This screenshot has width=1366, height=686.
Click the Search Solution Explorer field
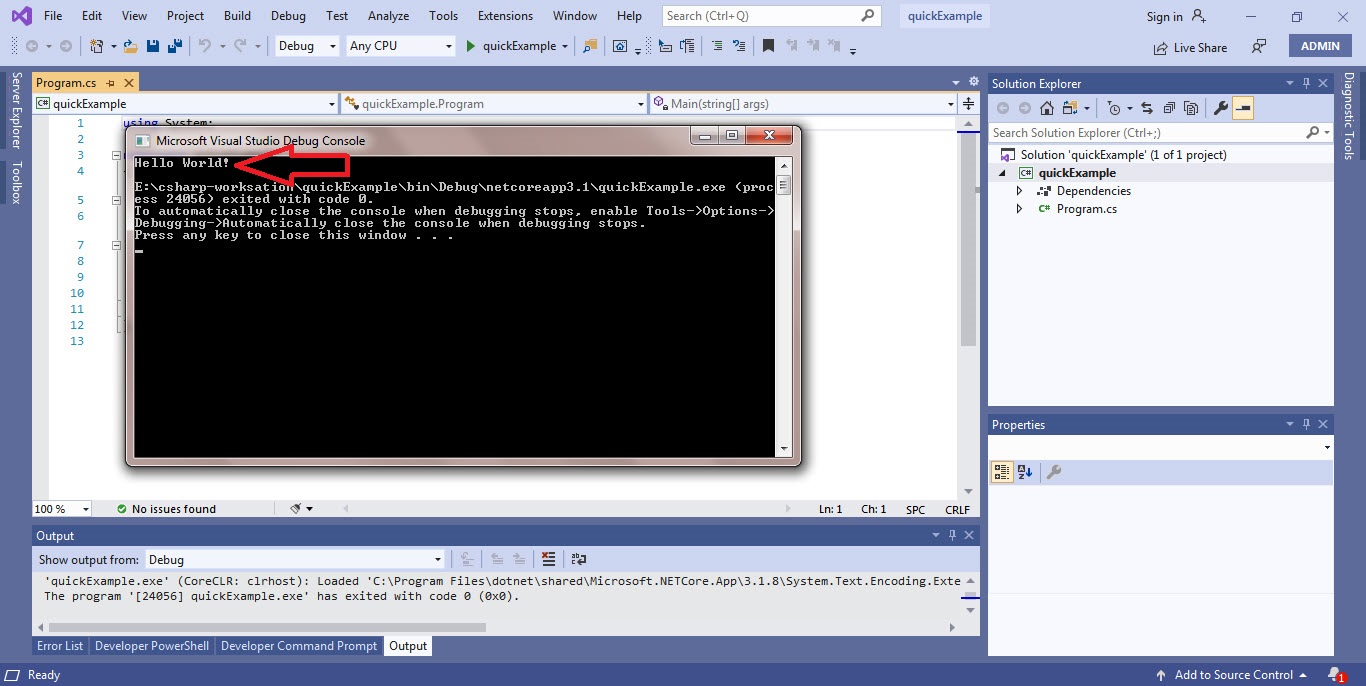1160,133
